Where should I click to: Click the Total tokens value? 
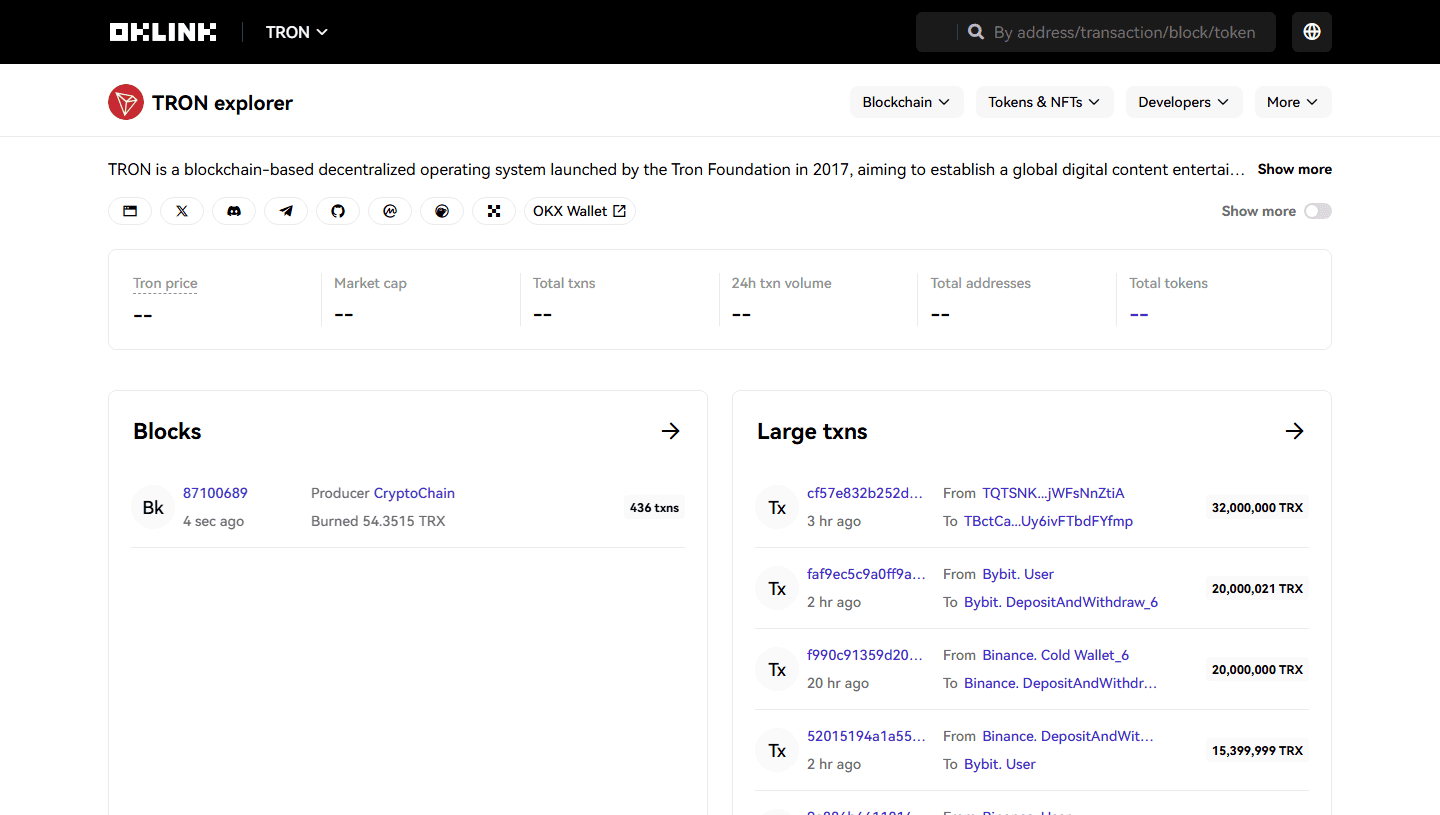[1139, 314]
